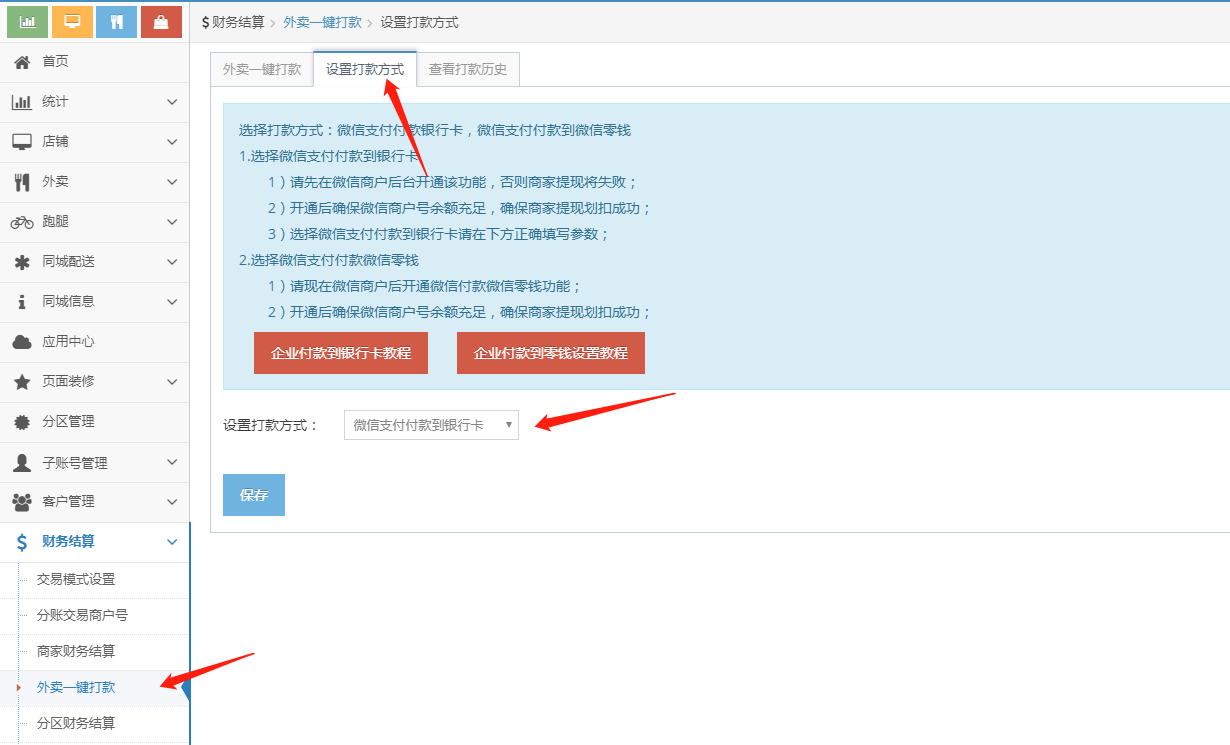
Task: Click the bicycle icon beside 跑腿
Action: [x=22, y=222]
